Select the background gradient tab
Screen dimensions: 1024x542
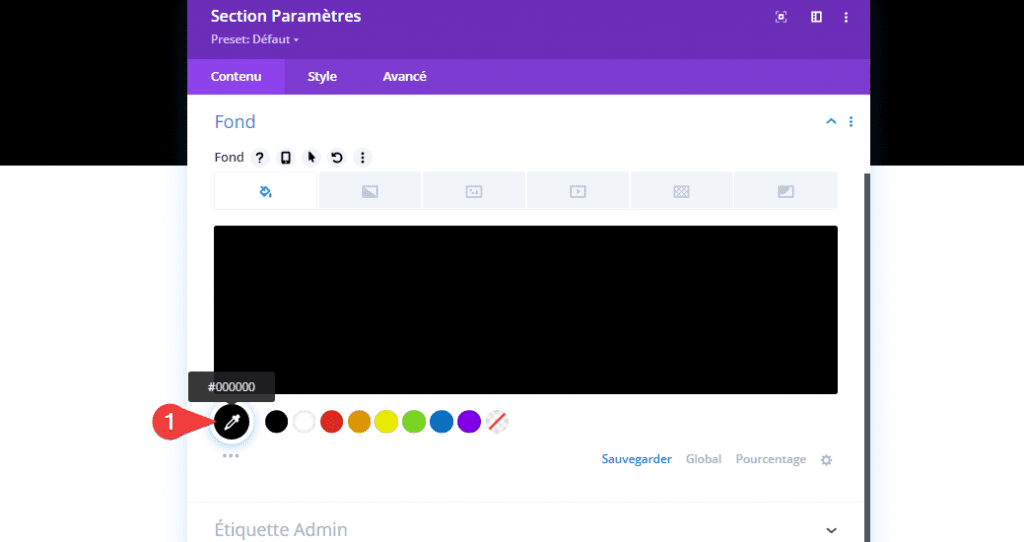(370, 191)
